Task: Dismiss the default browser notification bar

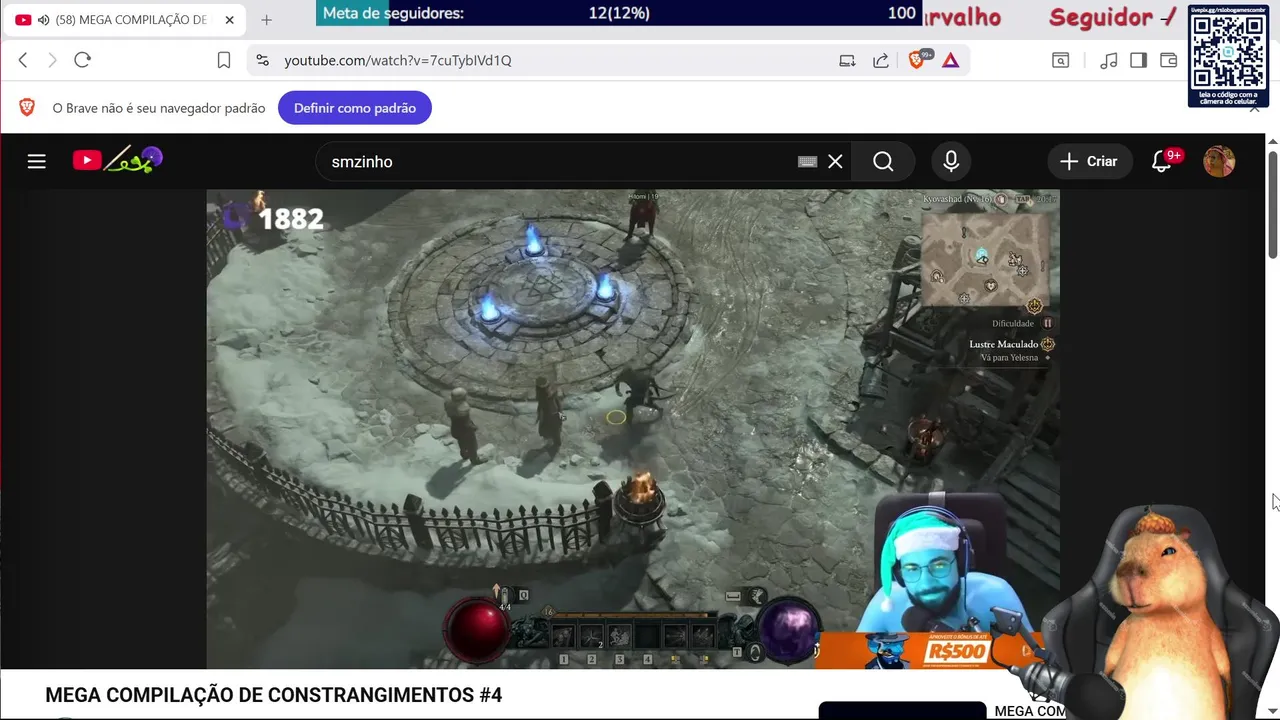Action: tap(1255, 108)
